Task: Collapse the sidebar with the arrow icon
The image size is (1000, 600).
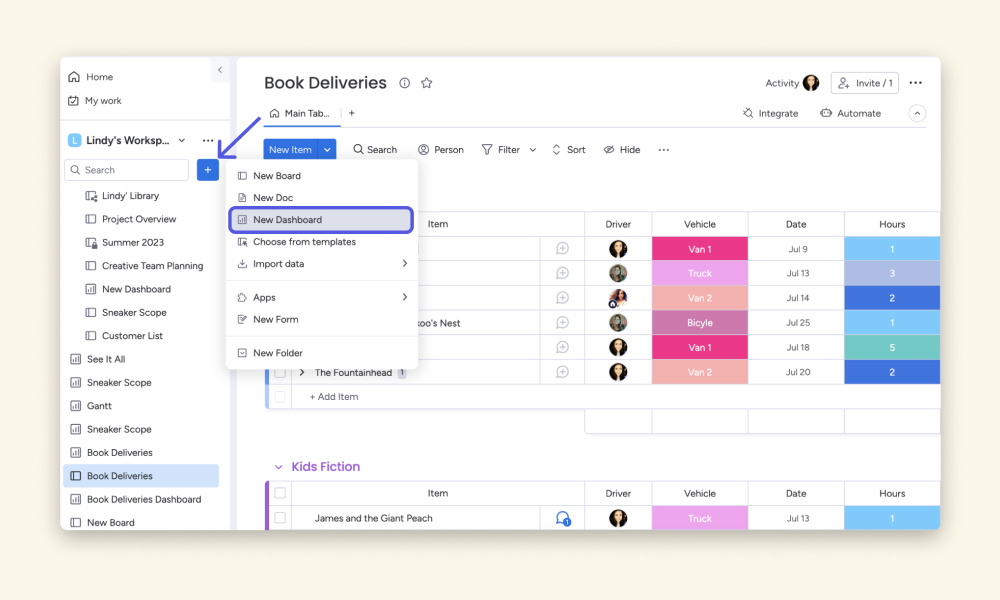Action: click(x=220, y=70)
